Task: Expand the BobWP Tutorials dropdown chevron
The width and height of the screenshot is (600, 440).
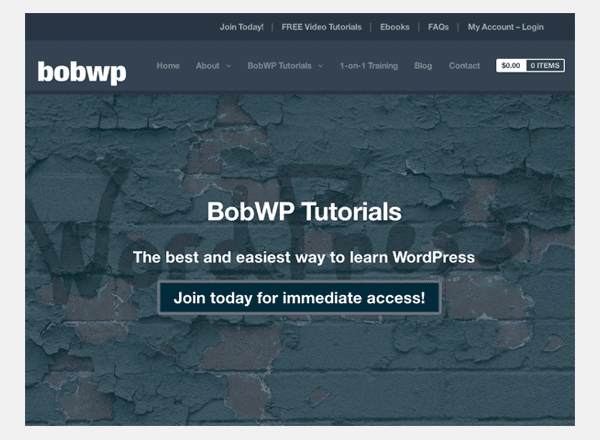Action: [x=320, y=66]
